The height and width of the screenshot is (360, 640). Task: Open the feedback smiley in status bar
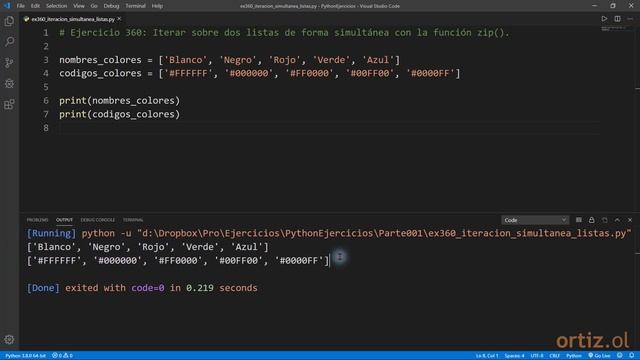coord(620,356)
